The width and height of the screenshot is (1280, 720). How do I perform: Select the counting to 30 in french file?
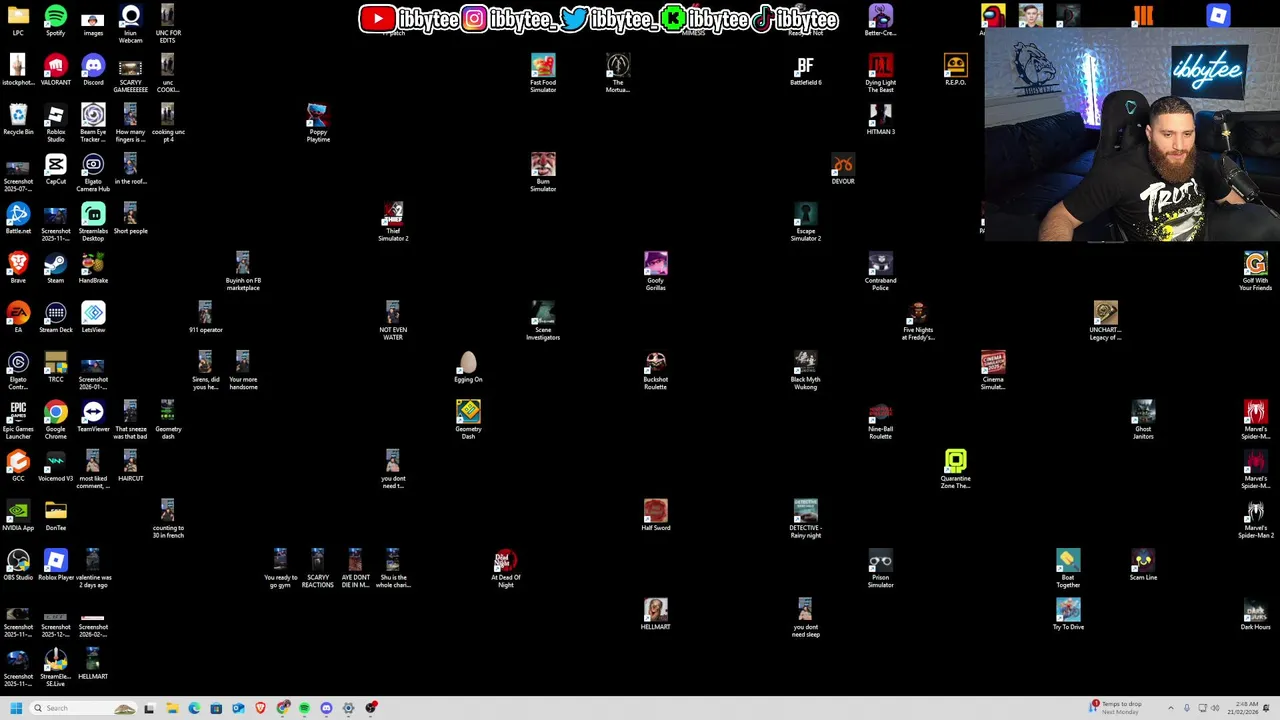point(168,518)
